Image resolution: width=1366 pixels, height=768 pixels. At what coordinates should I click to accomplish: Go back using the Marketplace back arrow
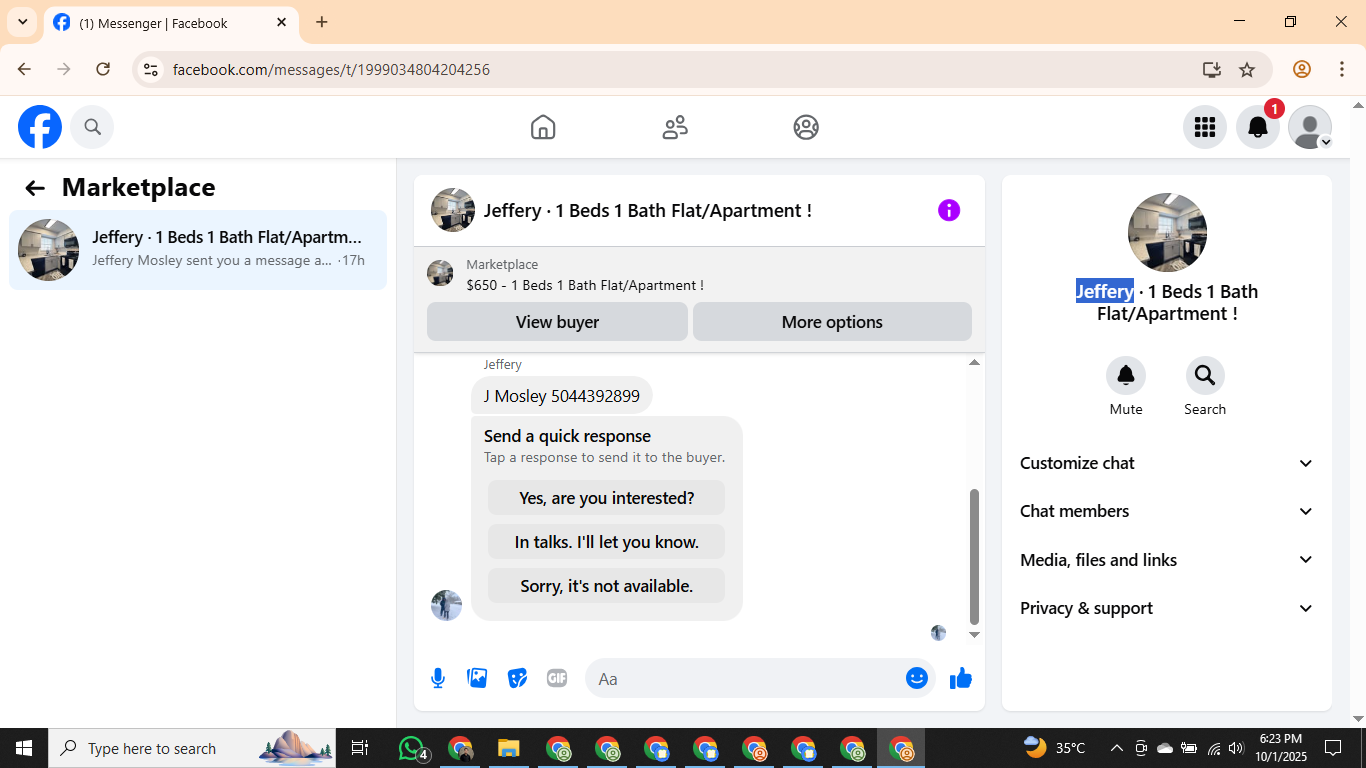click(35, 188)
